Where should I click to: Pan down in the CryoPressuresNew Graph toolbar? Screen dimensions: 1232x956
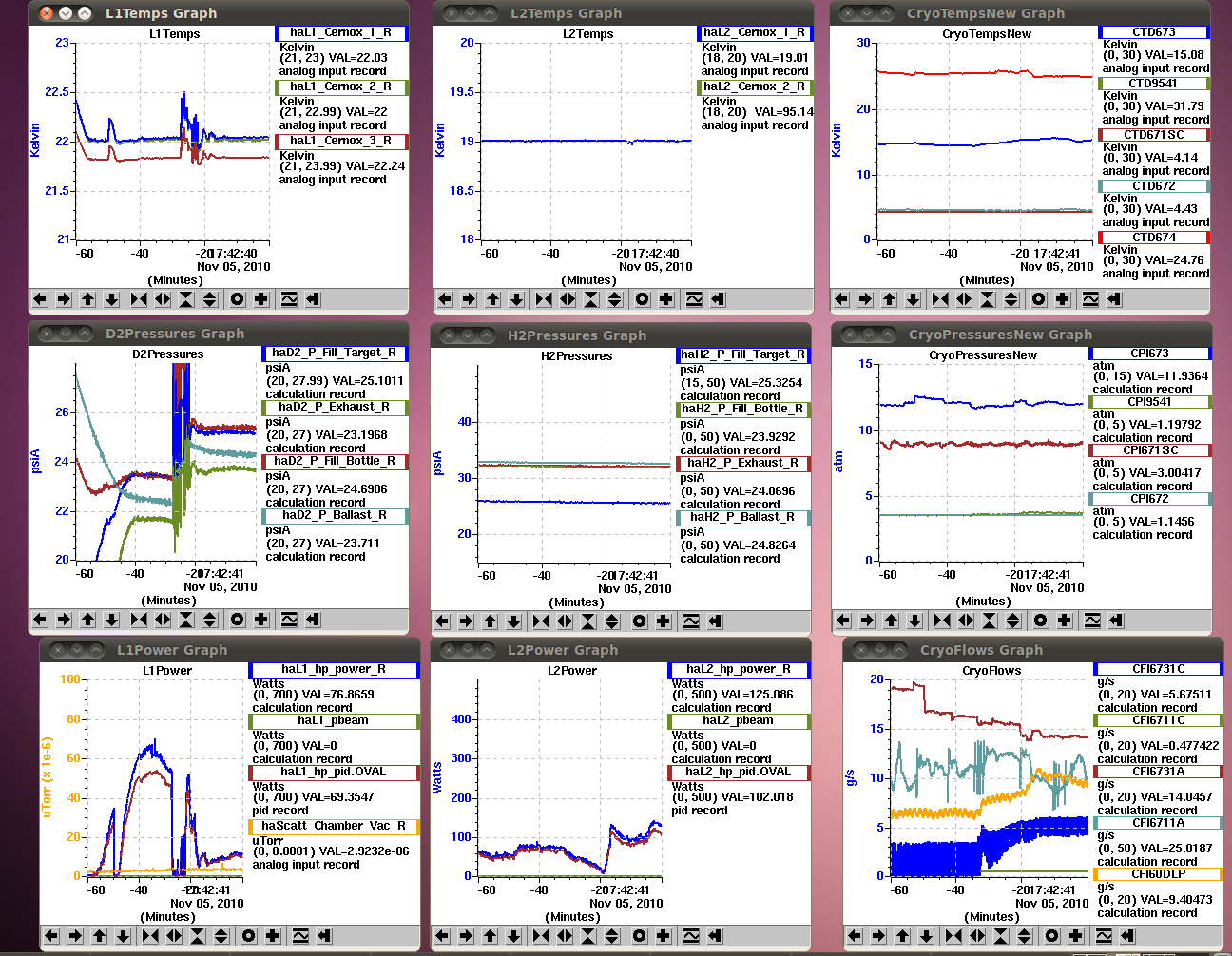click(x=914, y=621)
